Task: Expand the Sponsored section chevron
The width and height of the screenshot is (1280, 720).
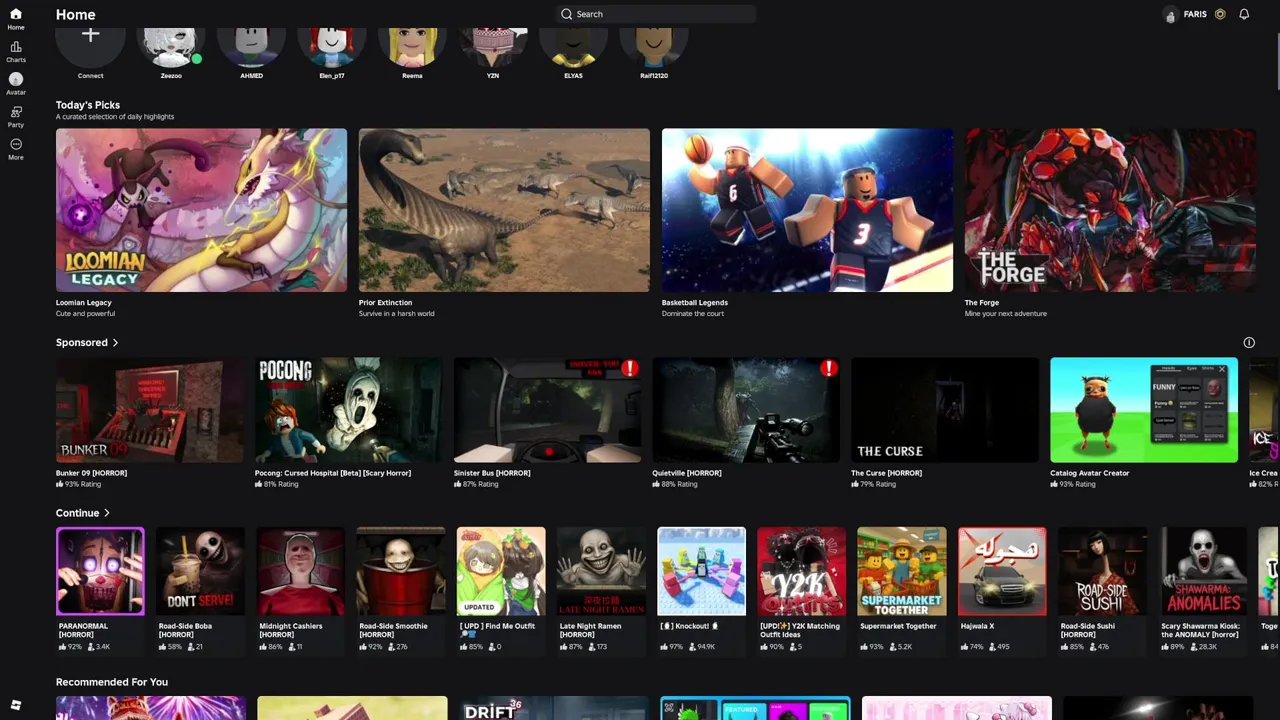Action: pos(115,343)
